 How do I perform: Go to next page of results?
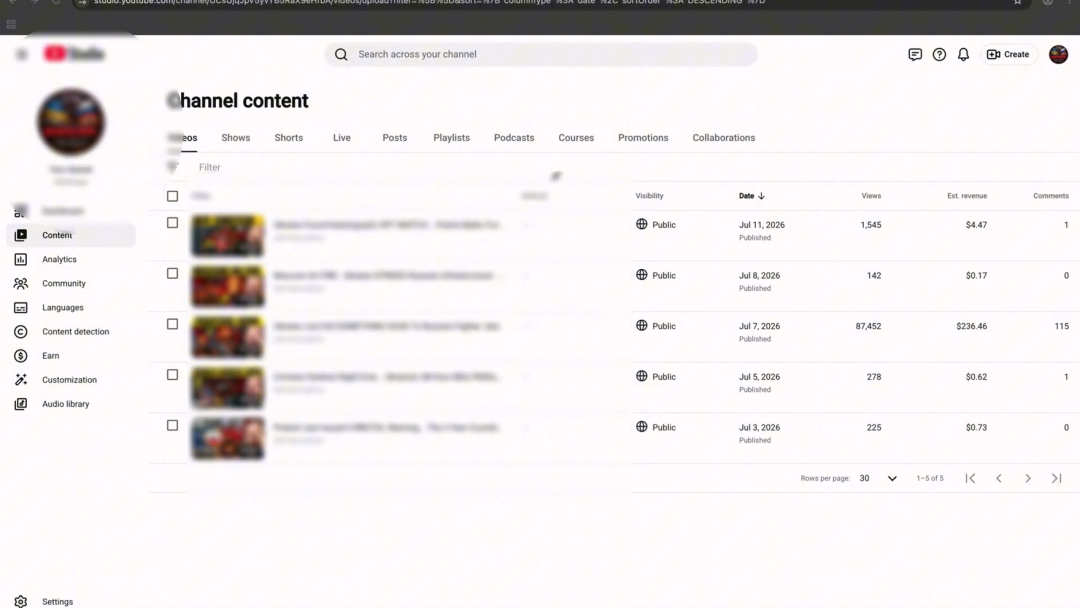1028,479
